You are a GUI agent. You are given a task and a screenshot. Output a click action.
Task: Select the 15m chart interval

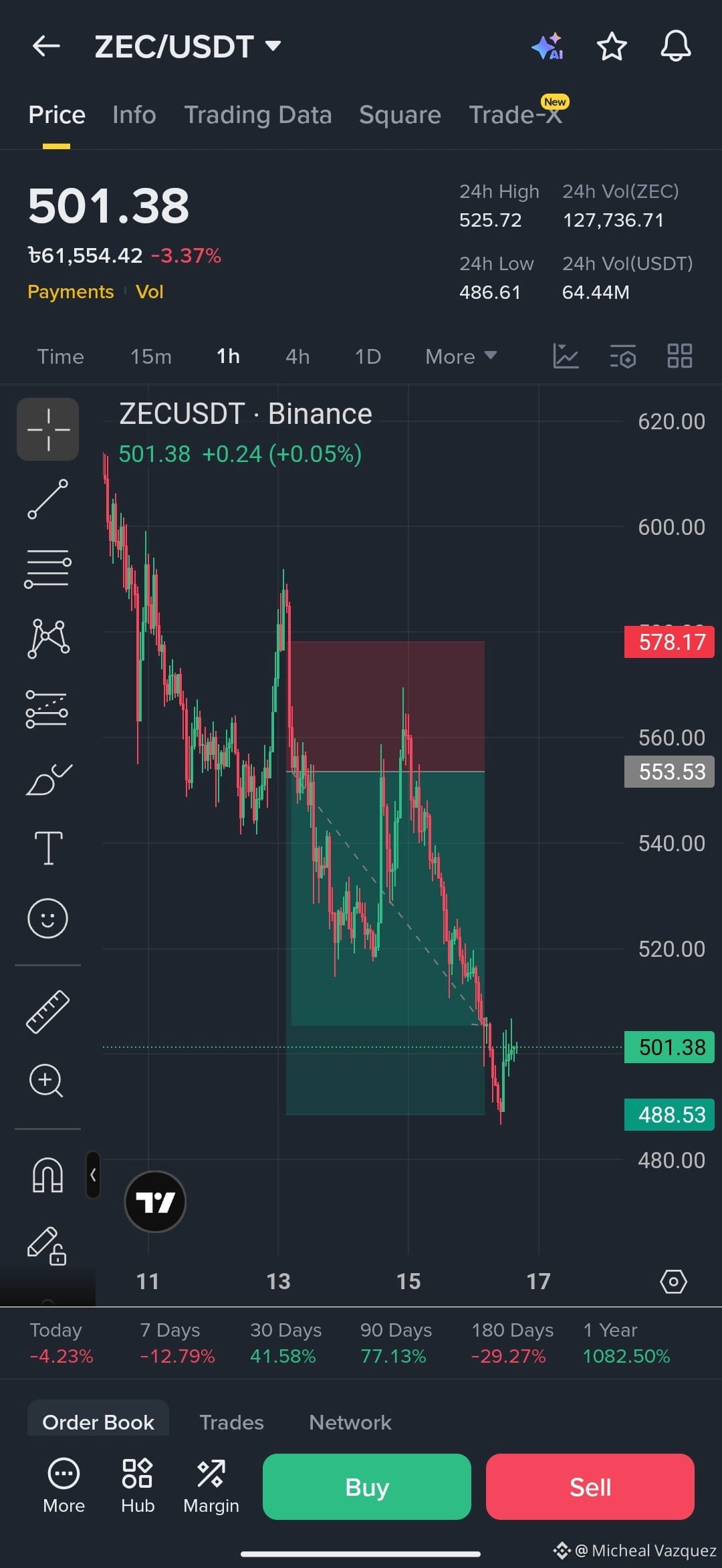point(151,356)
